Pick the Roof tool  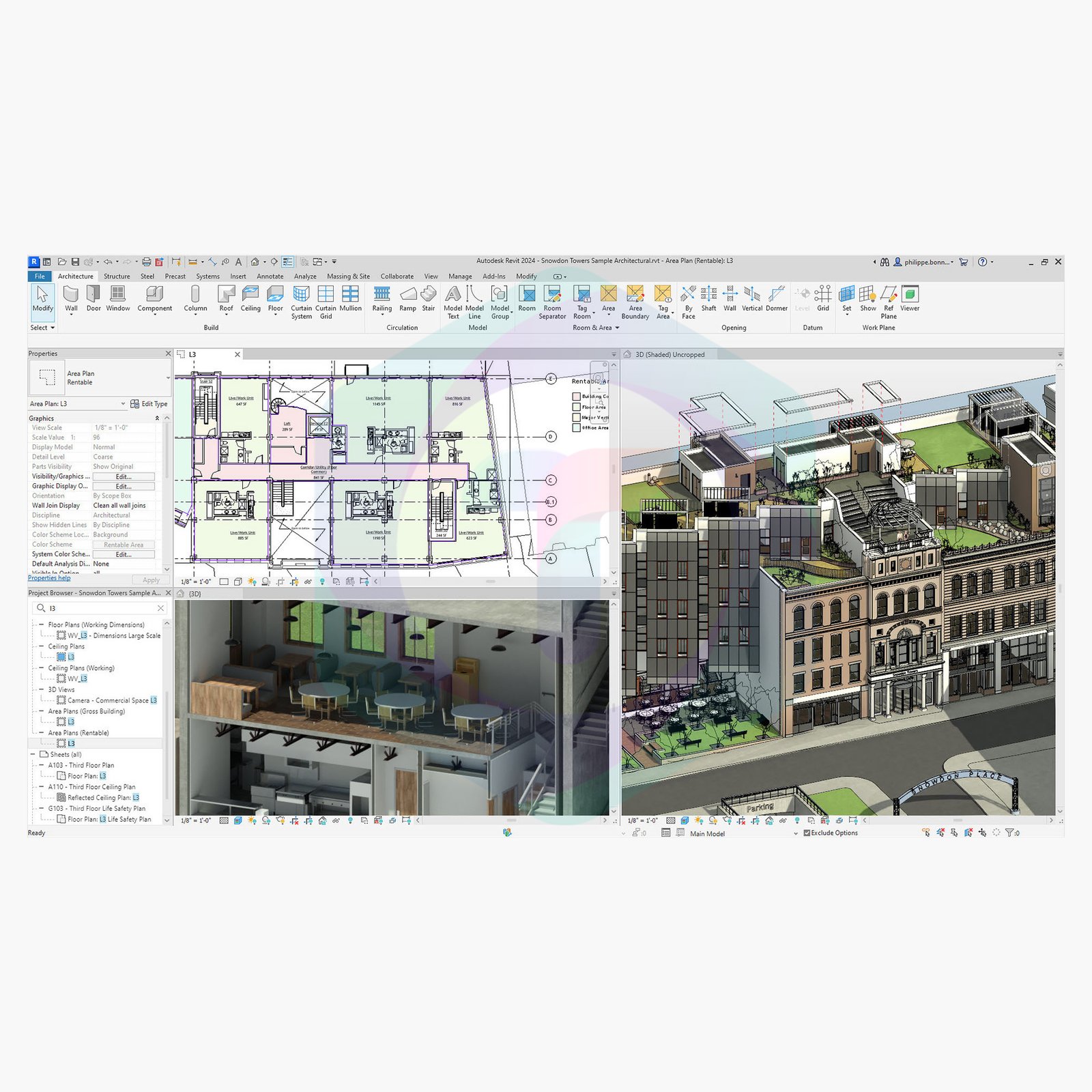(226, 300)
